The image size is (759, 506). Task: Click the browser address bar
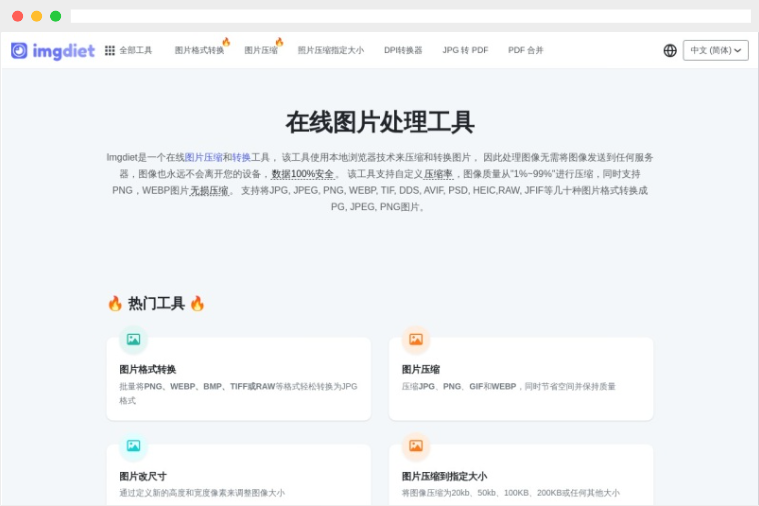tap(410, 16)
